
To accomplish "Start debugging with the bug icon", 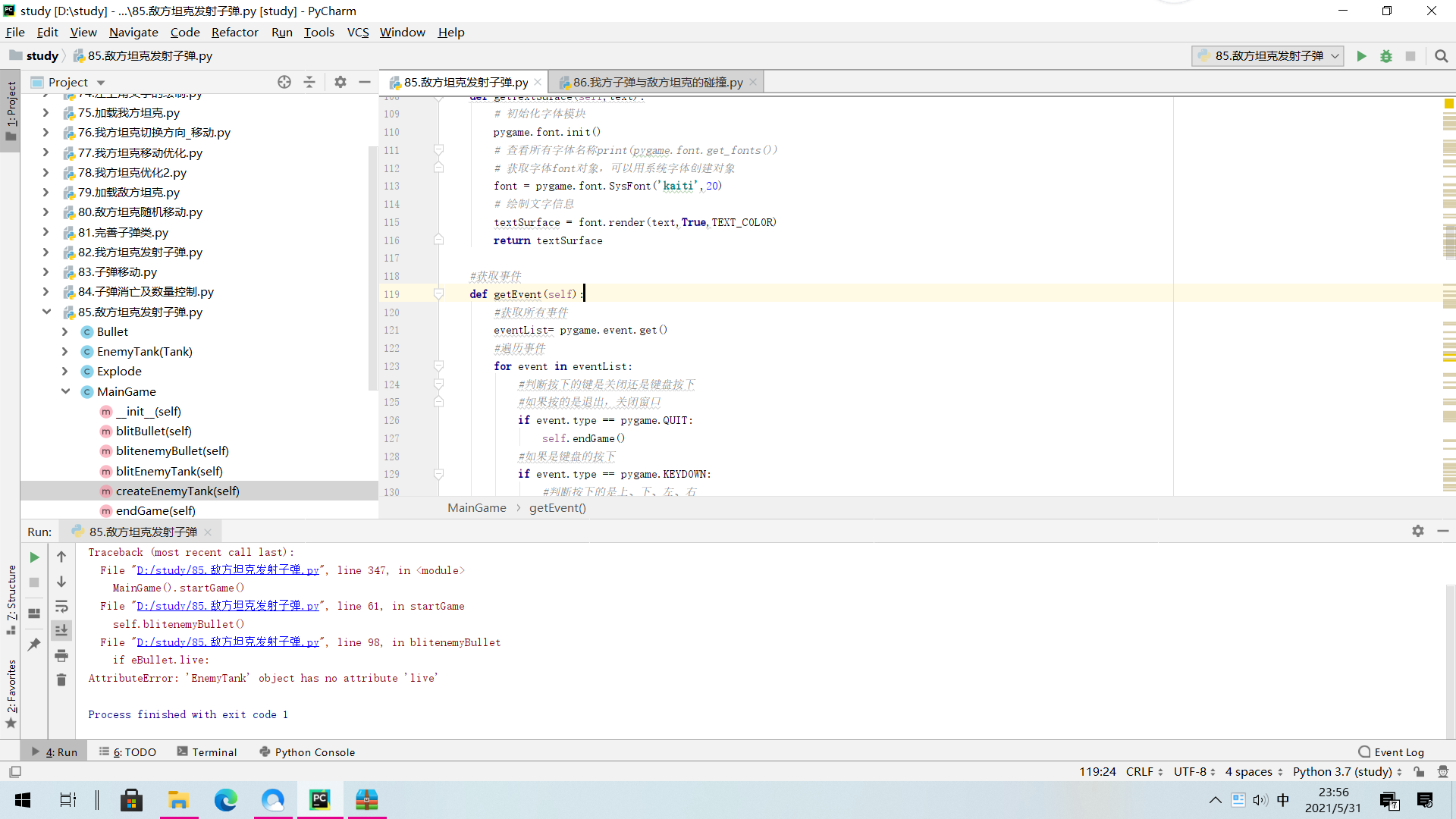I will click(x=1386, y=56).
